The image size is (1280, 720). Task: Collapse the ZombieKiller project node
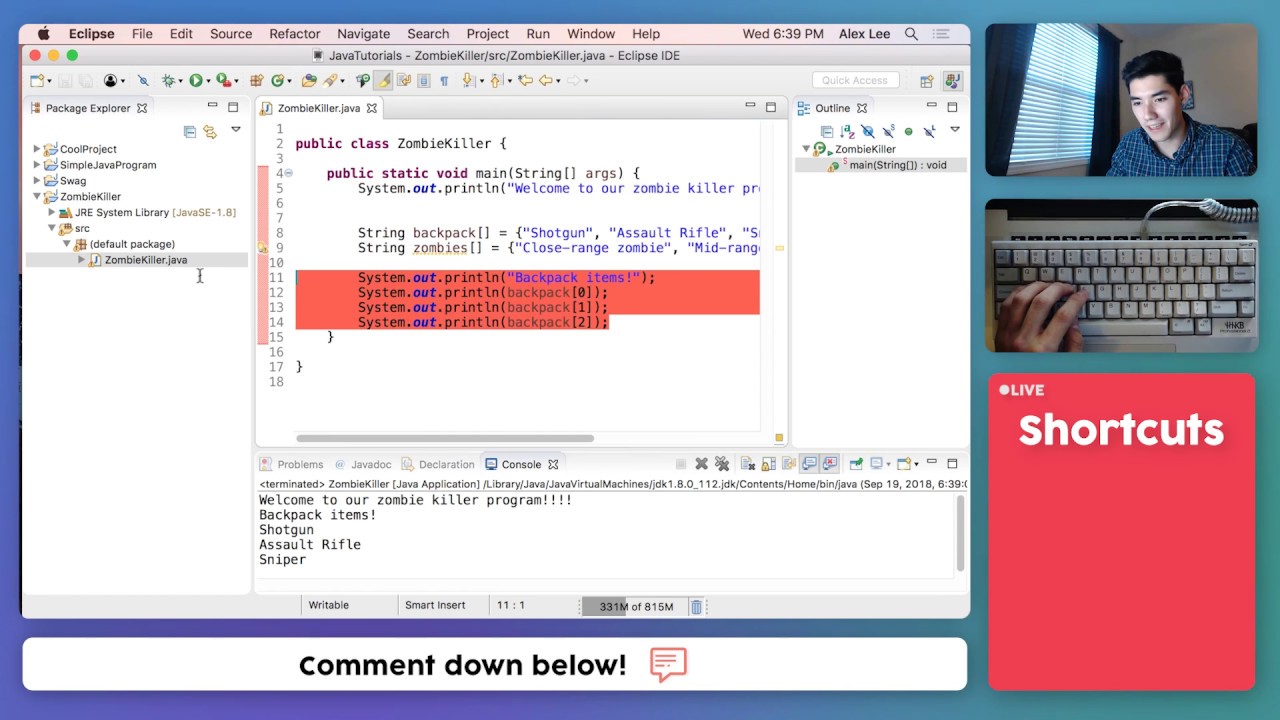click(x=37, y=197)
